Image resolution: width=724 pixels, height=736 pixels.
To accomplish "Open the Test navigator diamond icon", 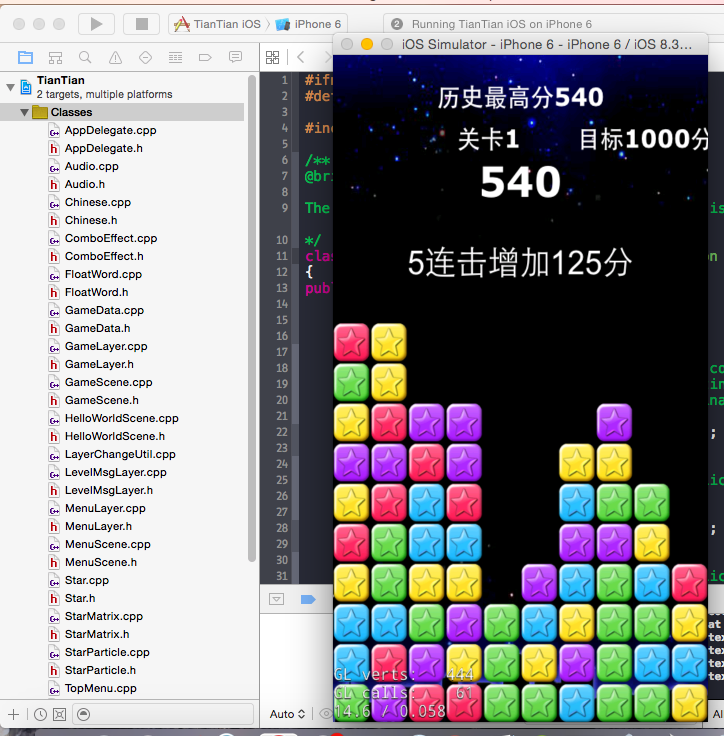I will [146, 57].
